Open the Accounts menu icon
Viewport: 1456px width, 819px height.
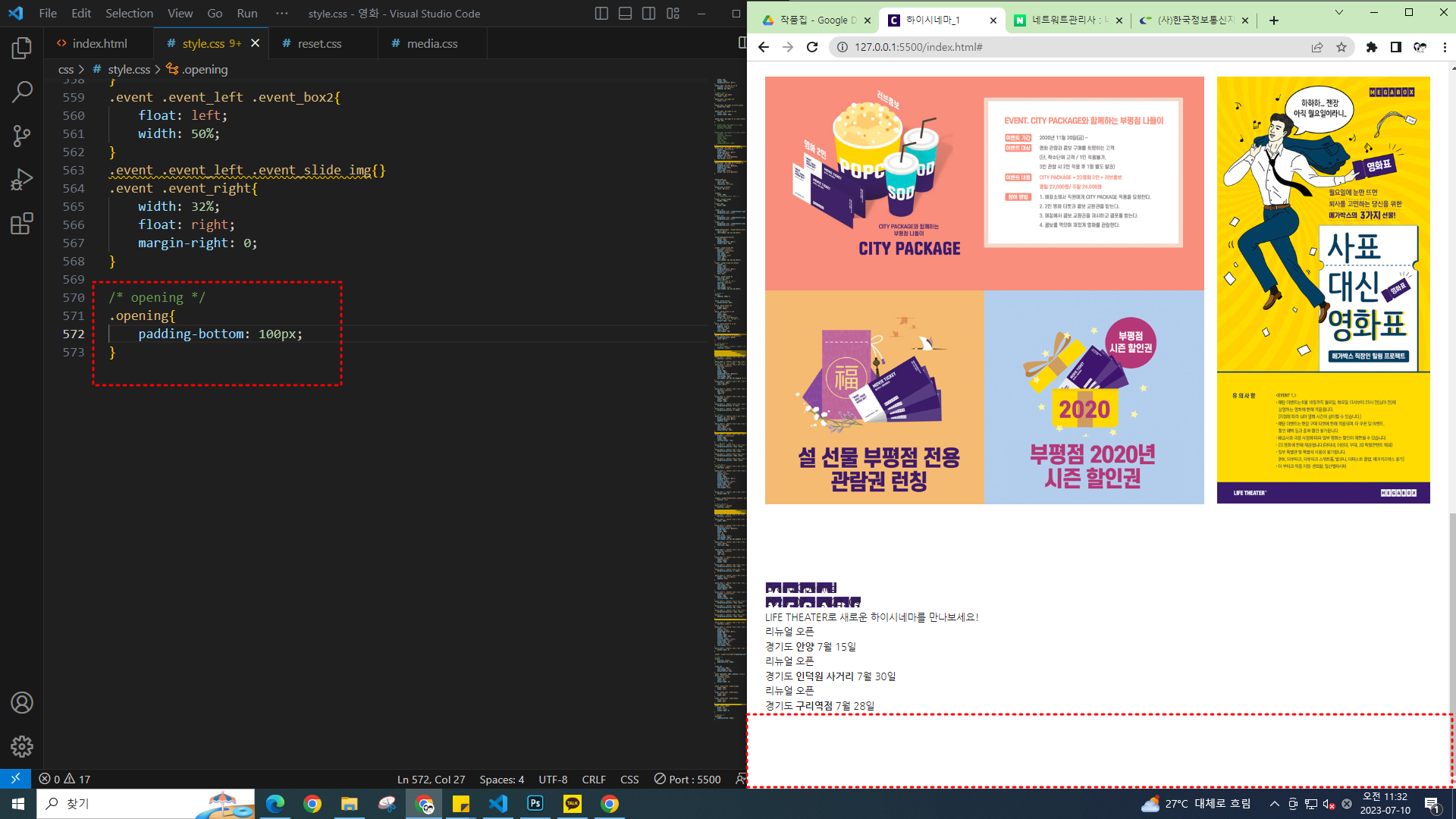[21, 703]
